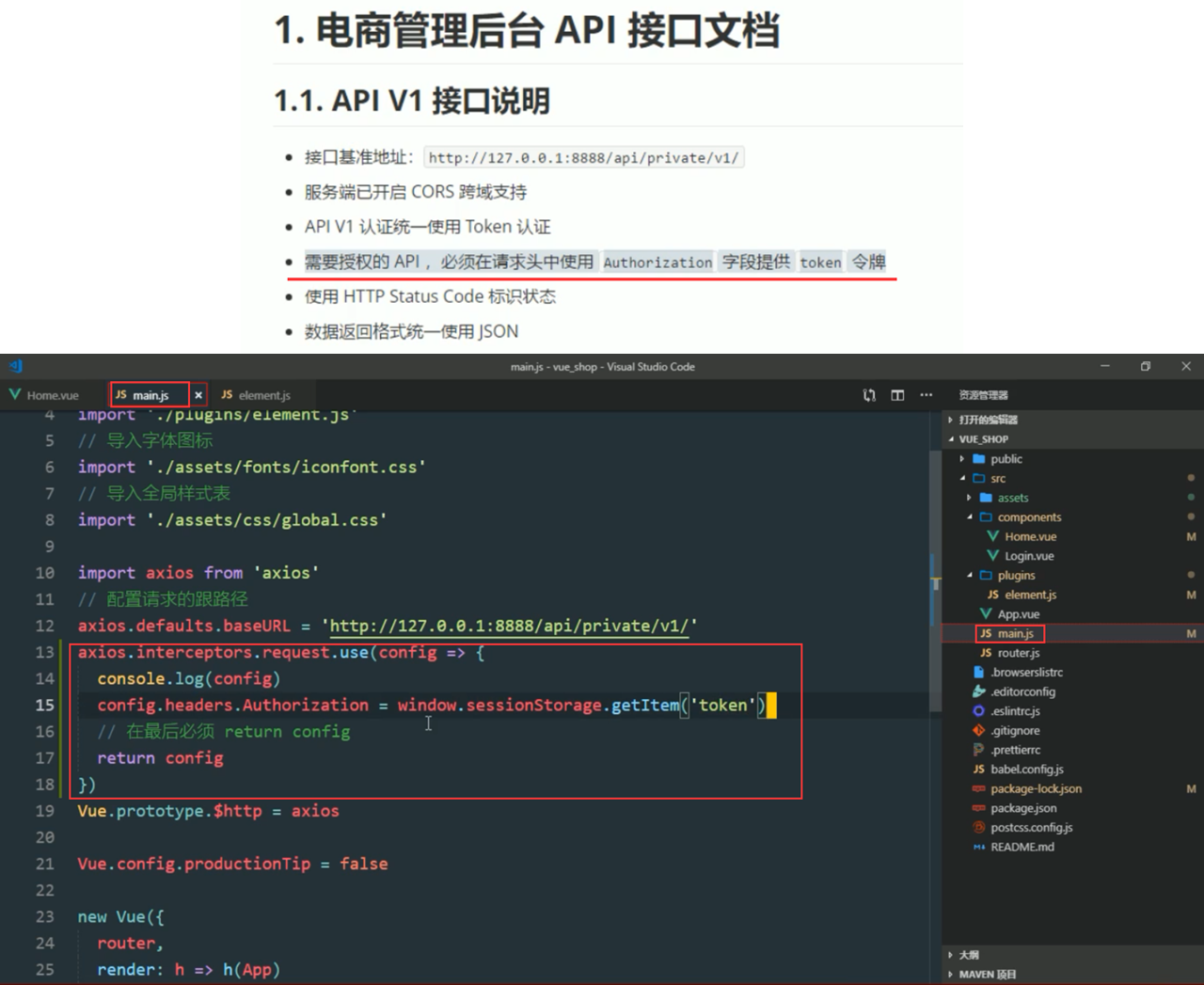Click 'Vue.config.productionTip' on line 21
The height and width of the screenshot is (985, 1204).
194,864
